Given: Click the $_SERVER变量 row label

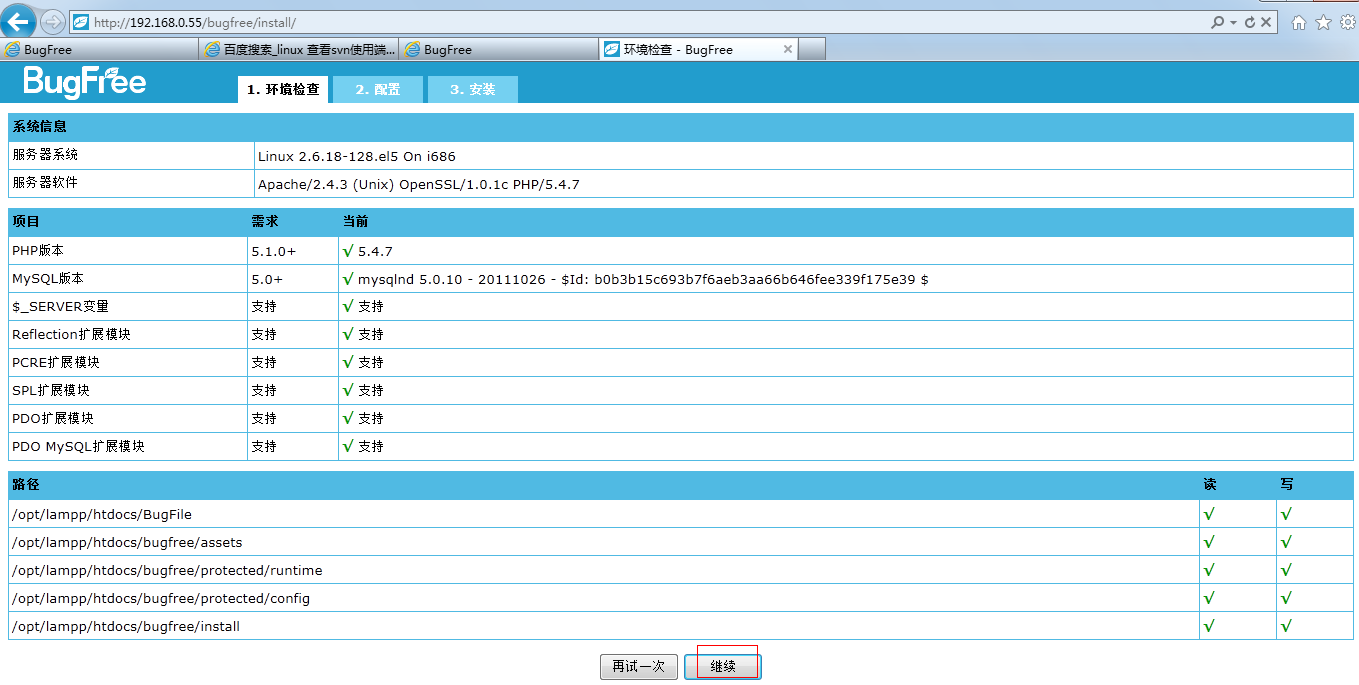Looking at the screenshot, I should [60, 306].
